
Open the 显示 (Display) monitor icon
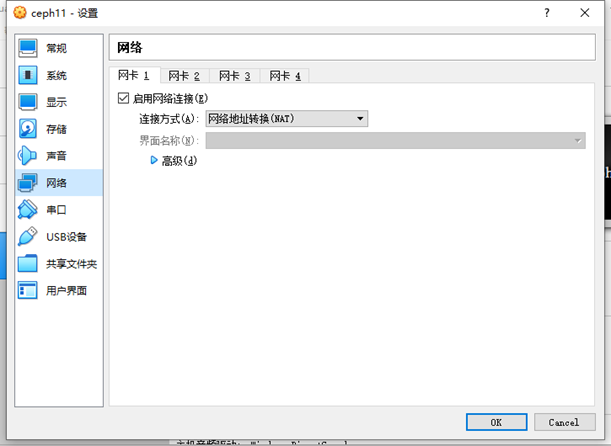[28, 102]
